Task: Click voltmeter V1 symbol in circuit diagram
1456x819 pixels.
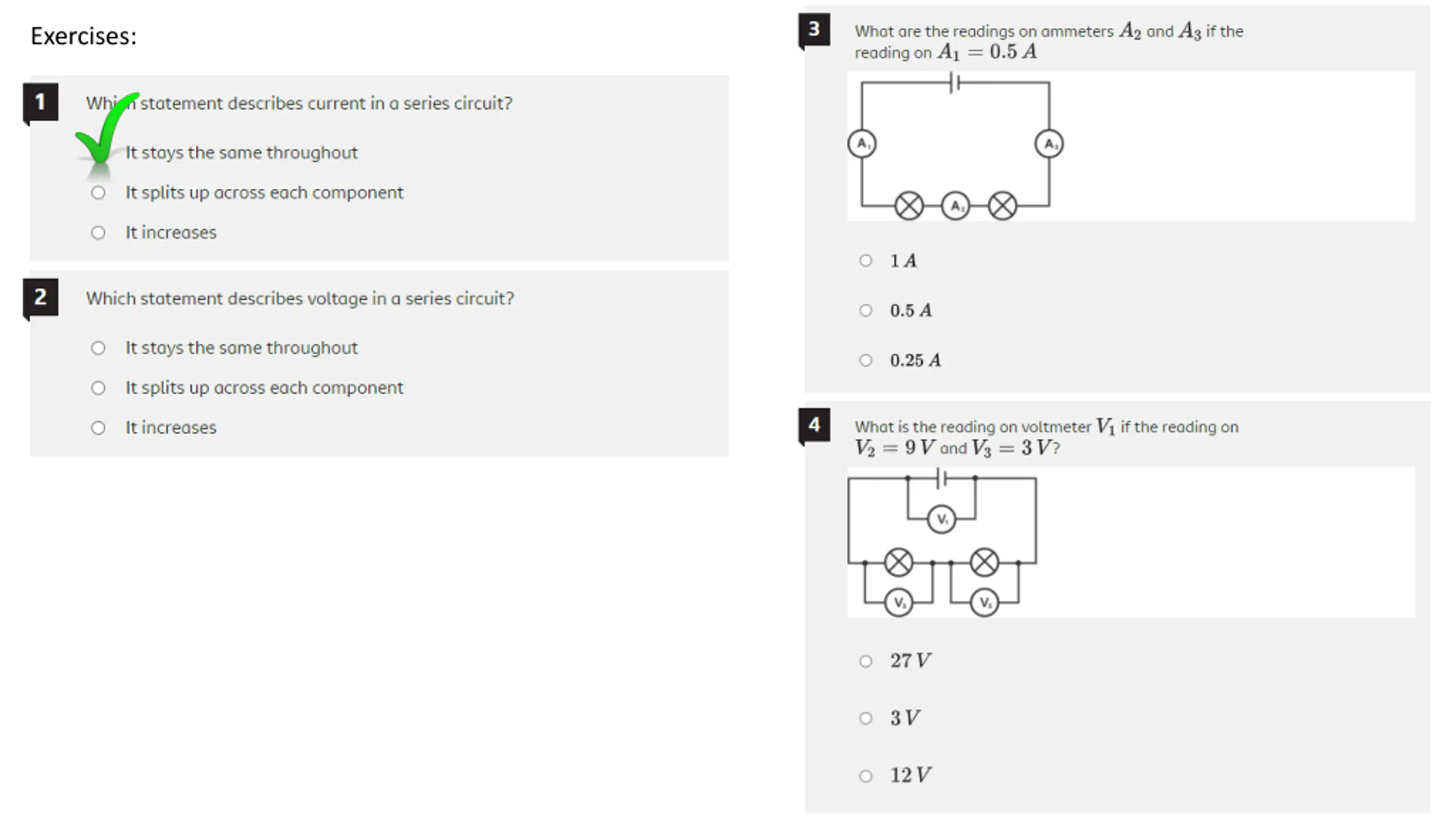Action: (941, 519)
